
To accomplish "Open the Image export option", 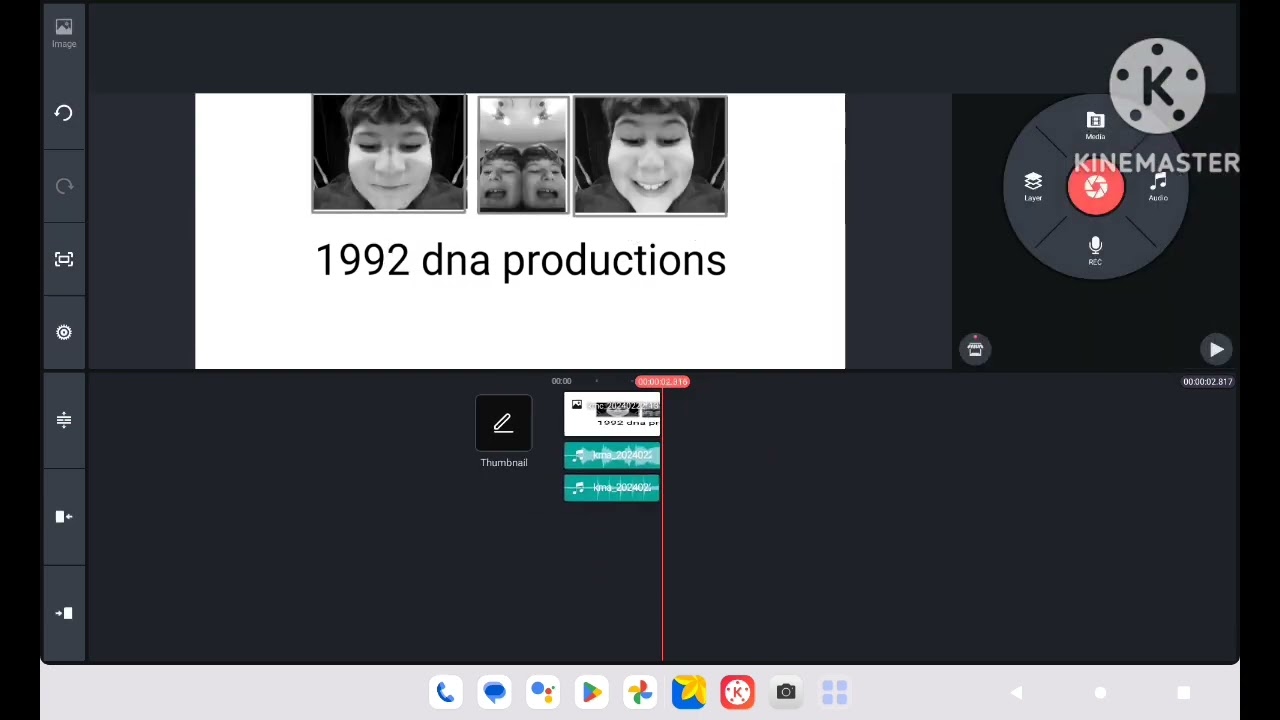I will point(64,32).
